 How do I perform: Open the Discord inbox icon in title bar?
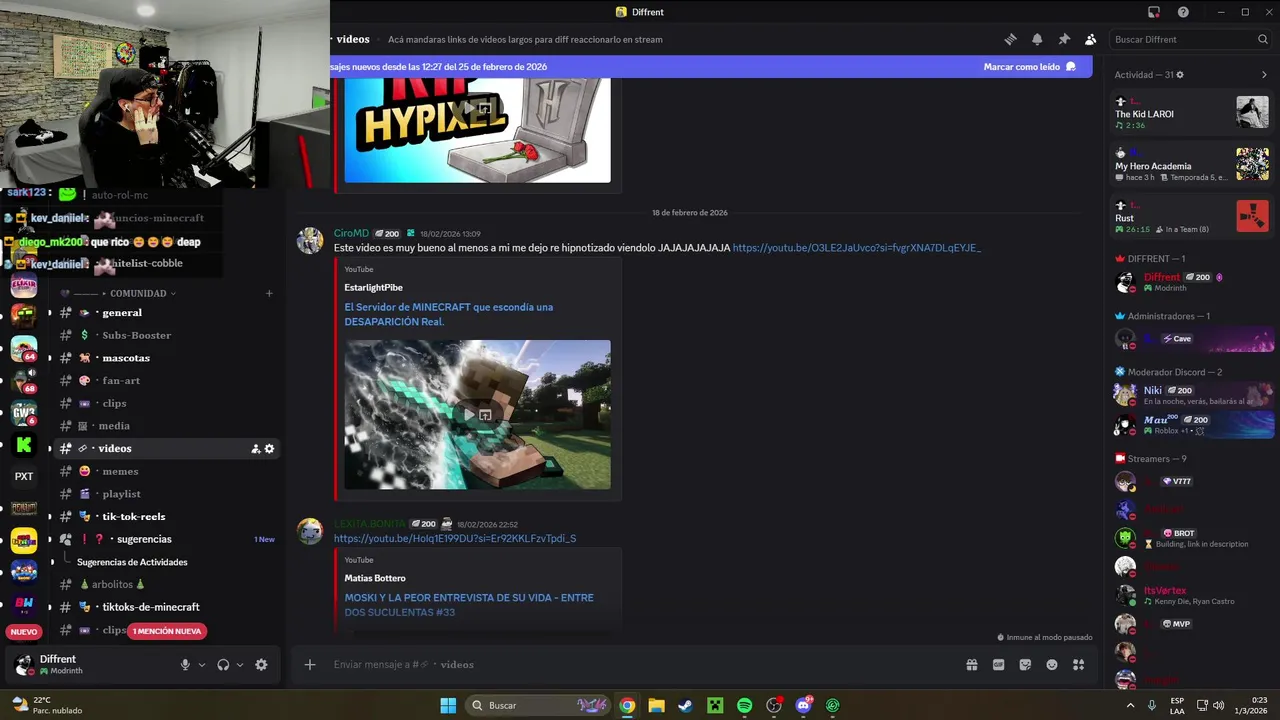tap(1153, 12)
